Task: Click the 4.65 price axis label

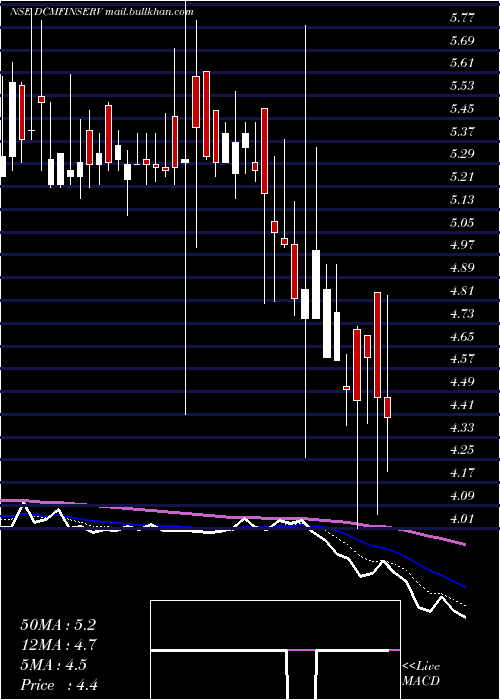Action: [x=462, y=336]
